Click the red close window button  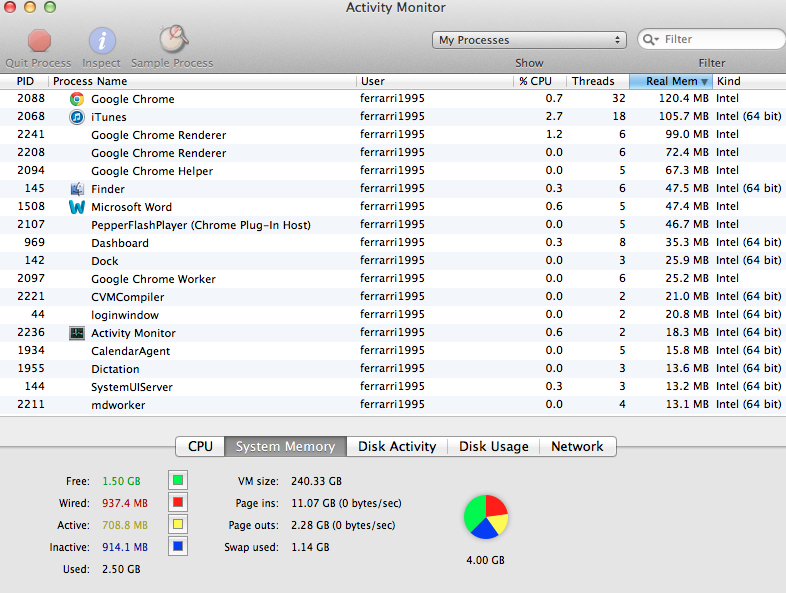(x=10, y=7)
